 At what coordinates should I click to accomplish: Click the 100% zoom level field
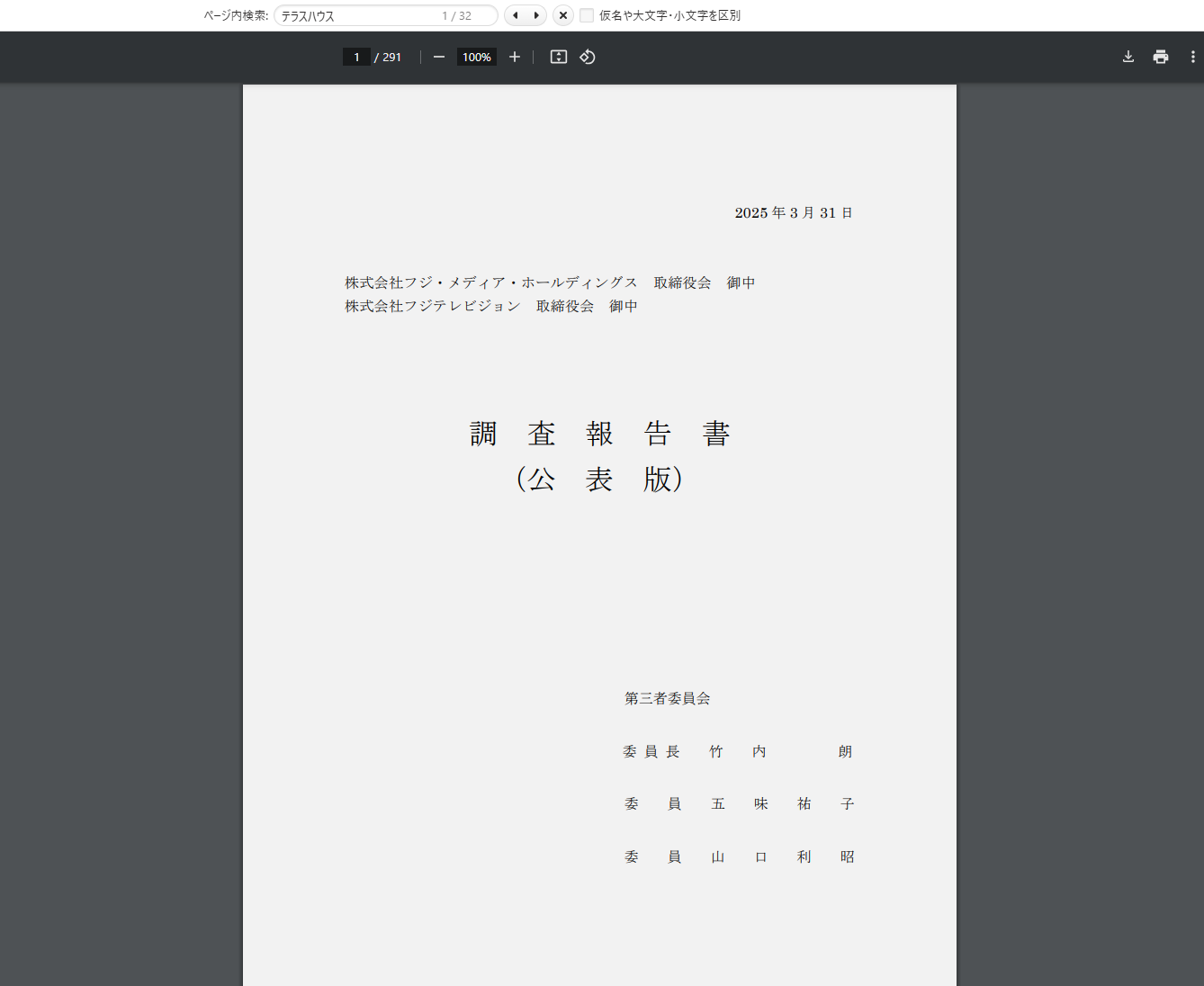coord(477,57)
